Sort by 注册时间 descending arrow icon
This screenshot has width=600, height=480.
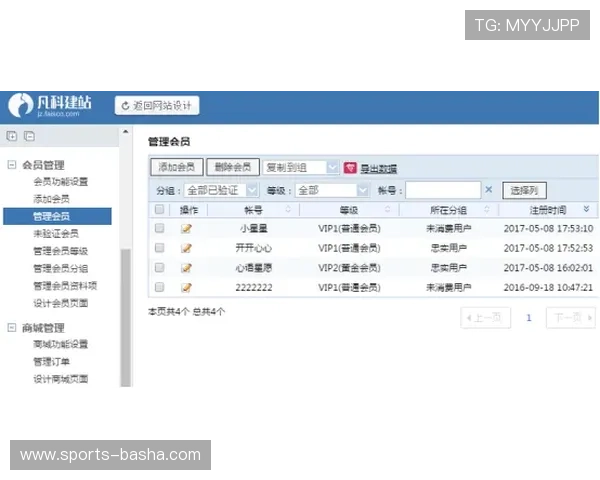pos(586,209)
